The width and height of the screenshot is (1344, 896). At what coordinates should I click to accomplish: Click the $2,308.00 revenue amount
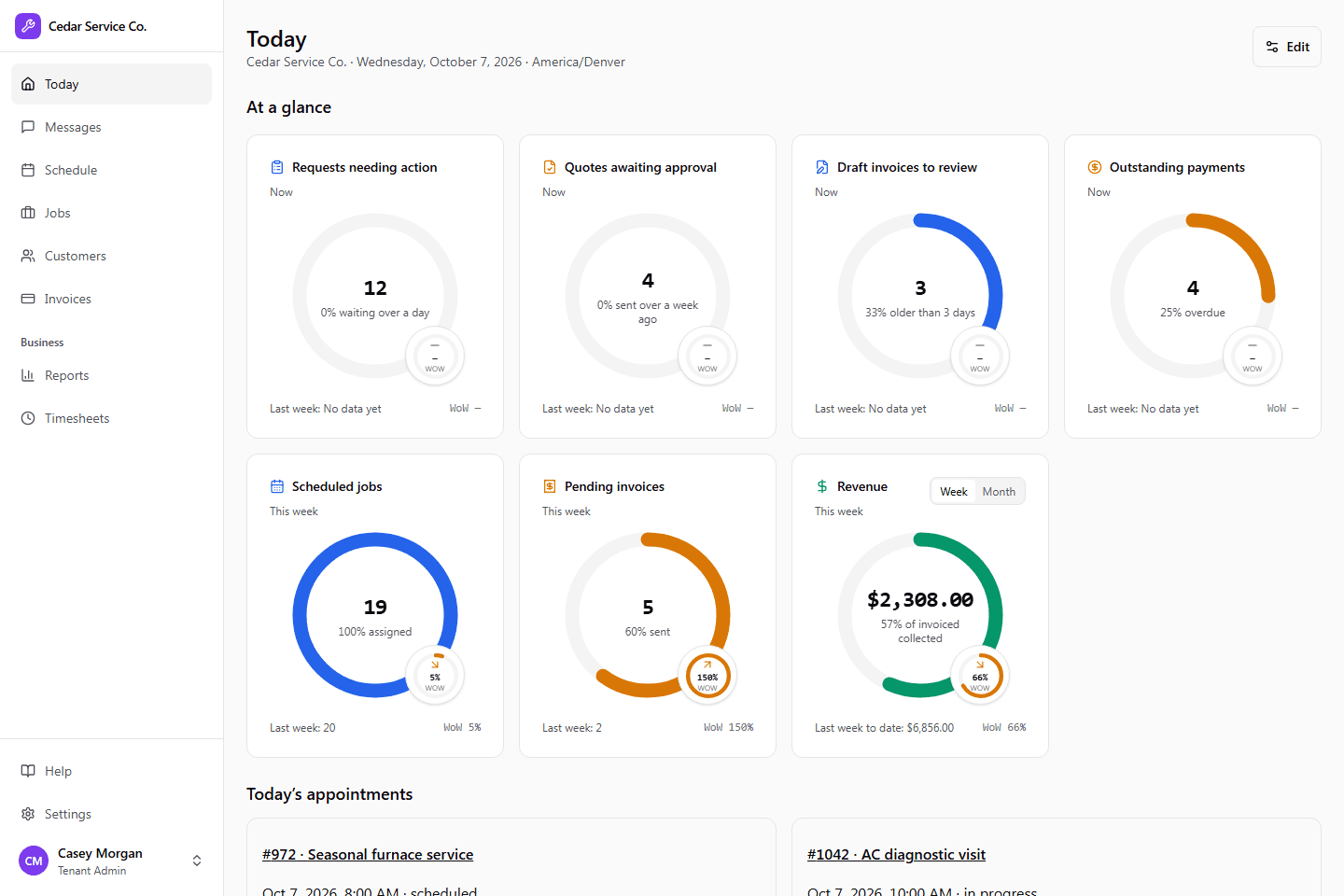pos(920,600)
